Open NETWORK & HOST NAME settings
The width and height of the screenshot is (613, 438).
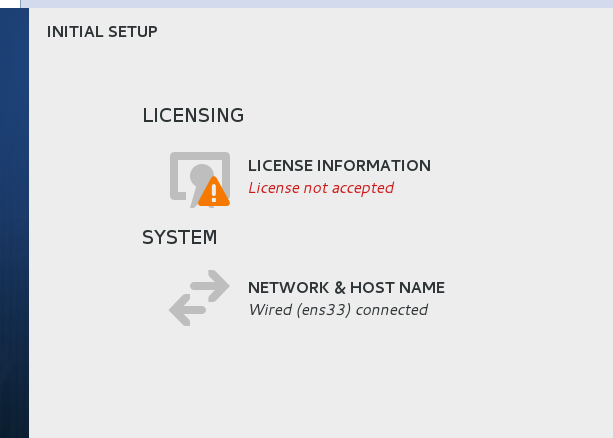[x=346, y=288]
